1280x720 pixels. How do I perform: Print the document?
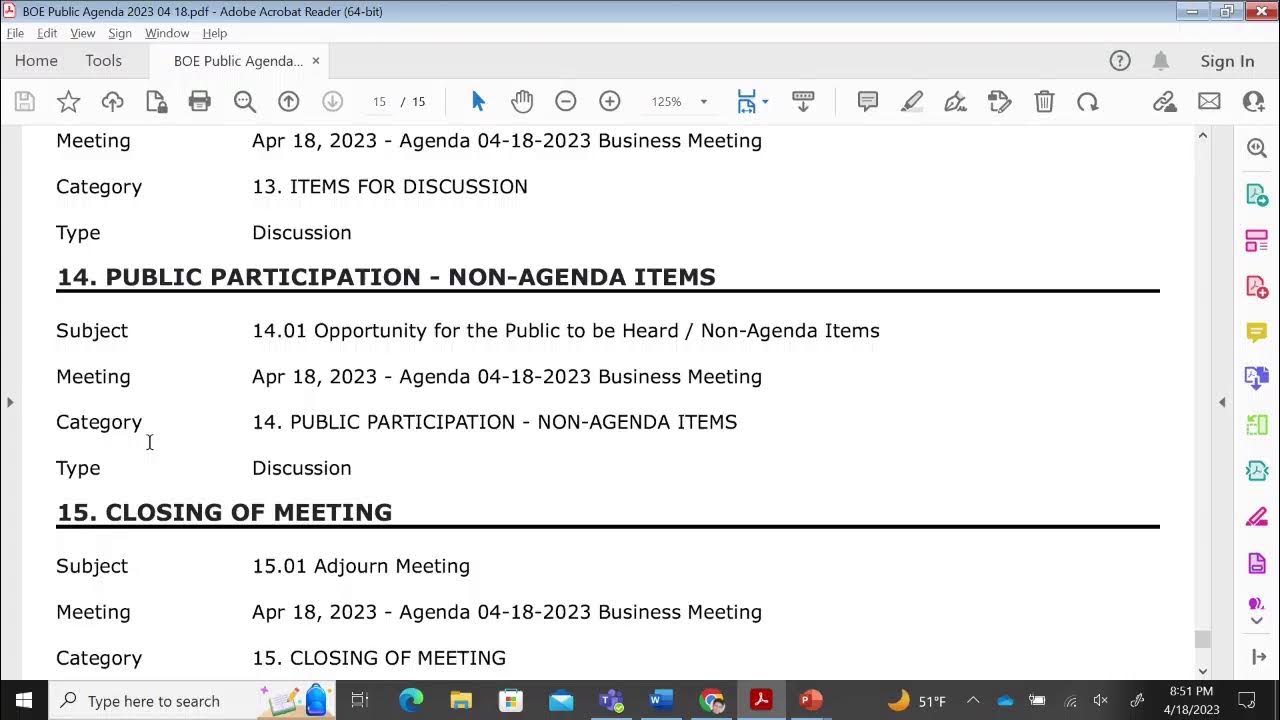point(200,101)
